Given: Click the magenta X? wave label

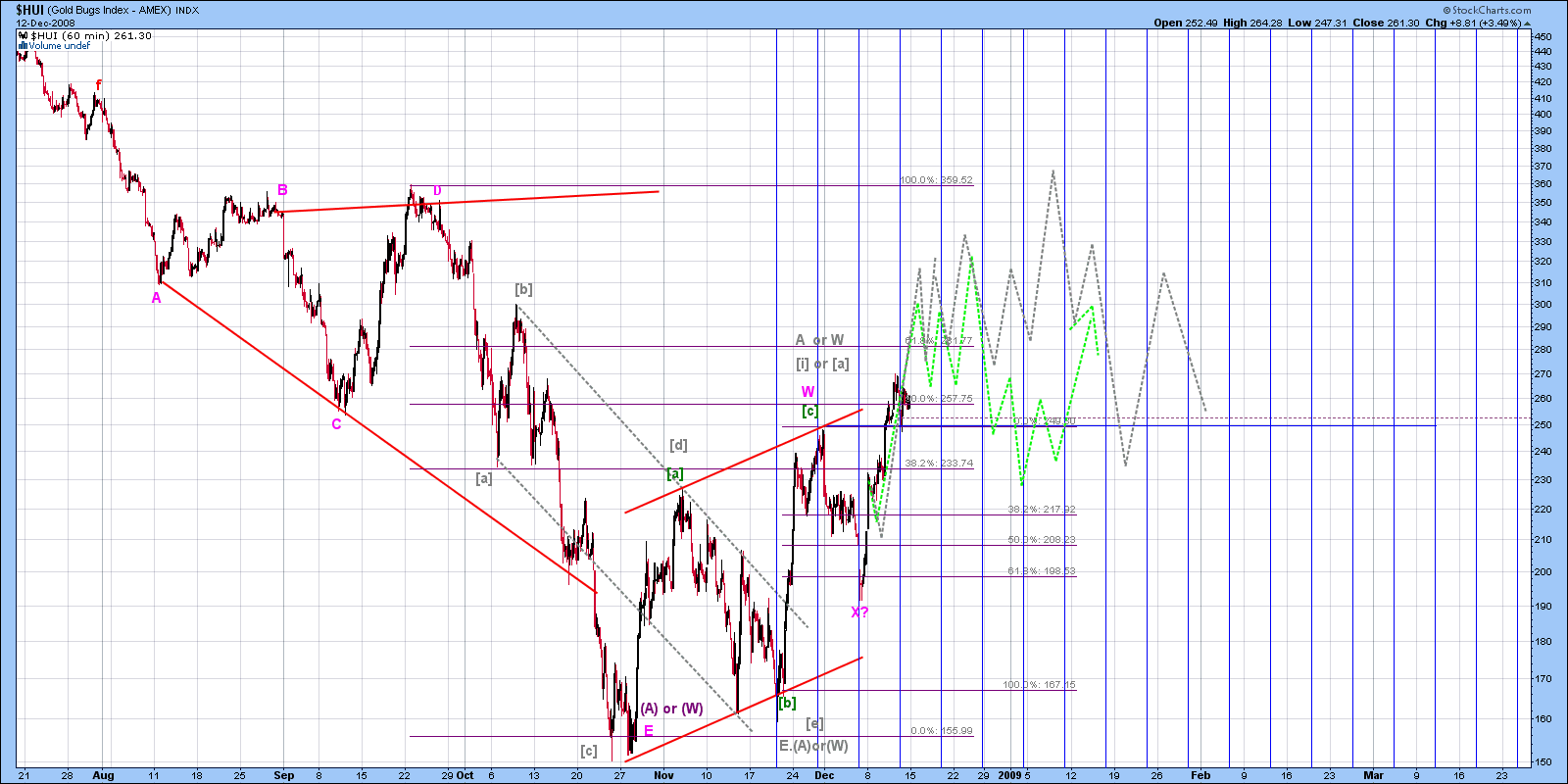Looking at the screenshot, I should pos(859,612).
